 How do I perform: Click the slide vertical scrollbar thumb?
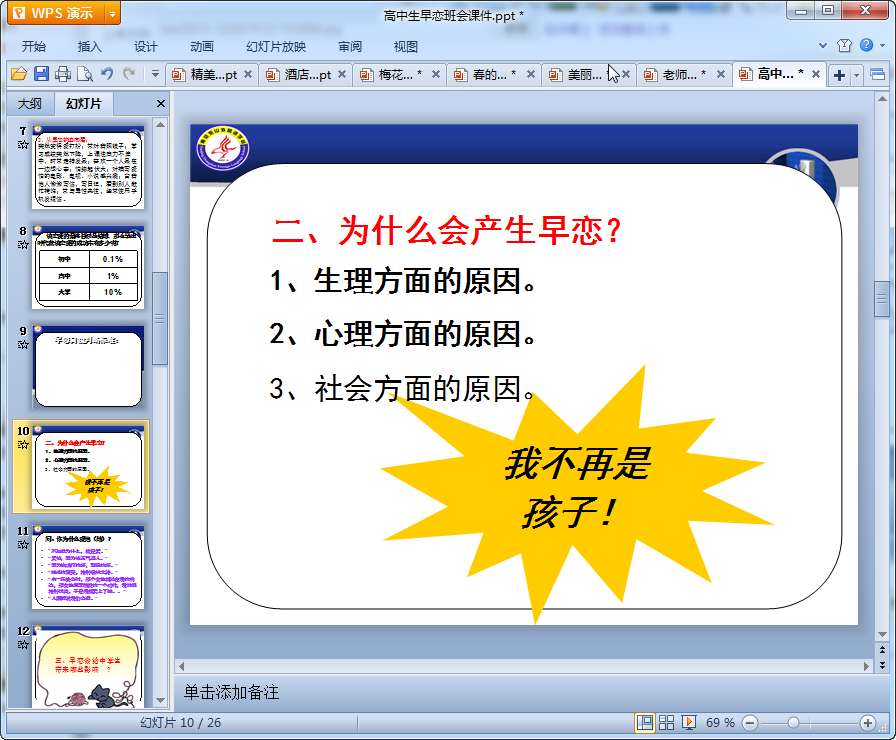[x=882, y=298]
